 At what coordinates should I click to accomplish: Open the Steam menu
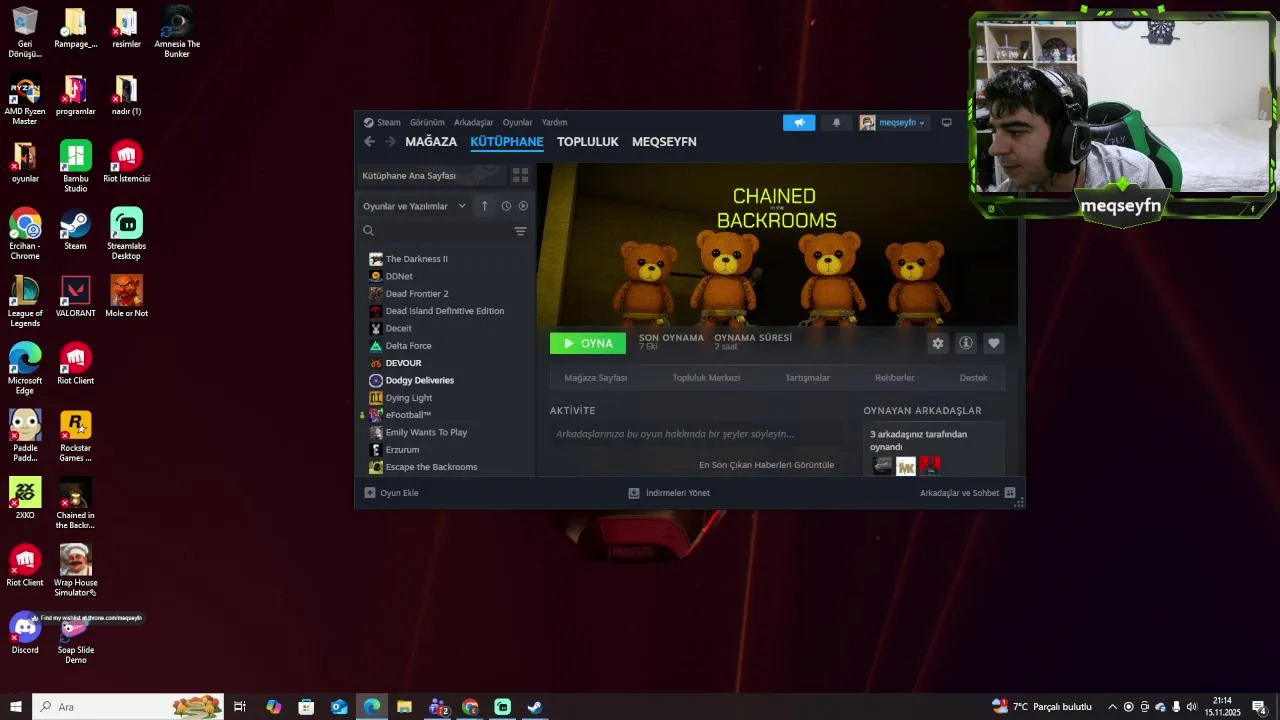click(382, 122)
